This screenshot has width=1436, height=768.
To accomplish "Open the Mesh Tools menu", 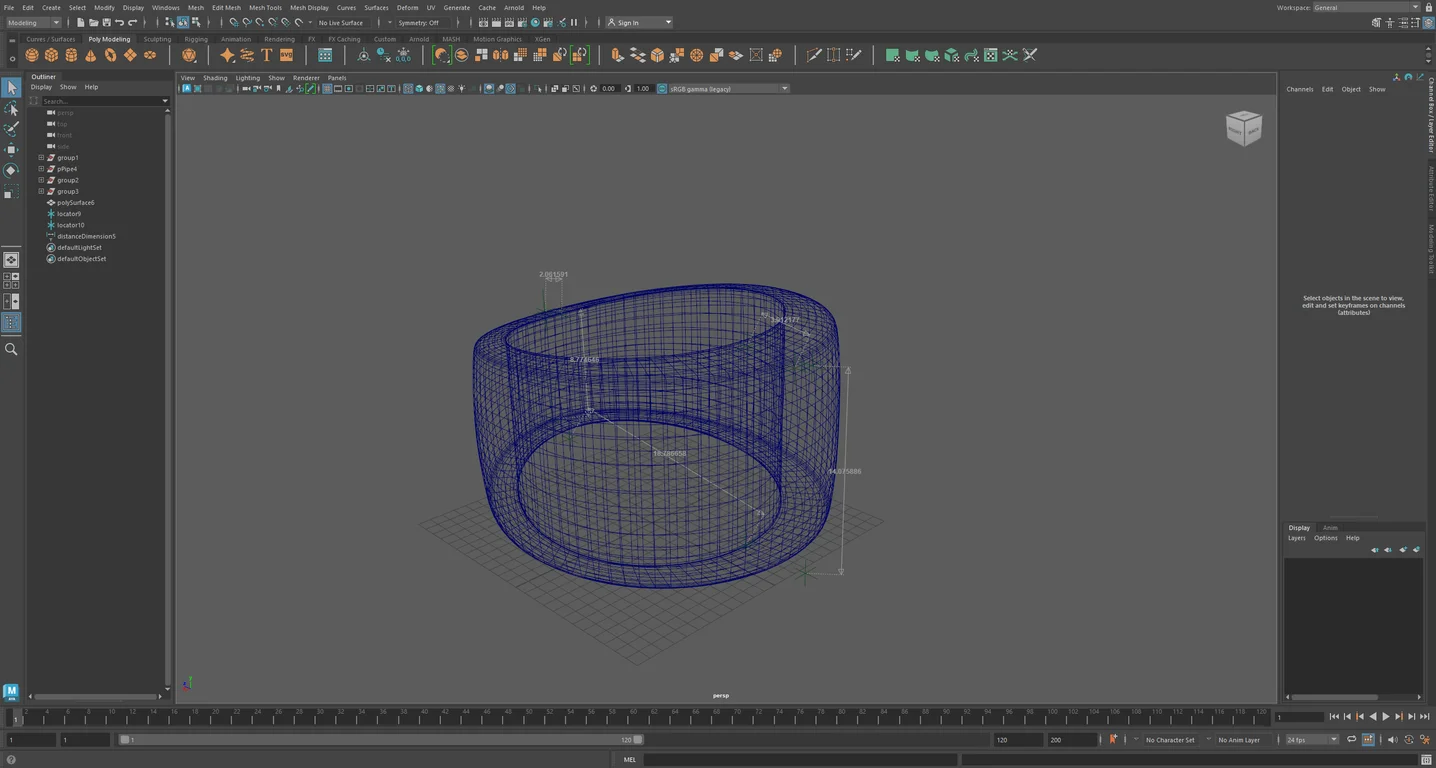I will [x=265, y=7].
